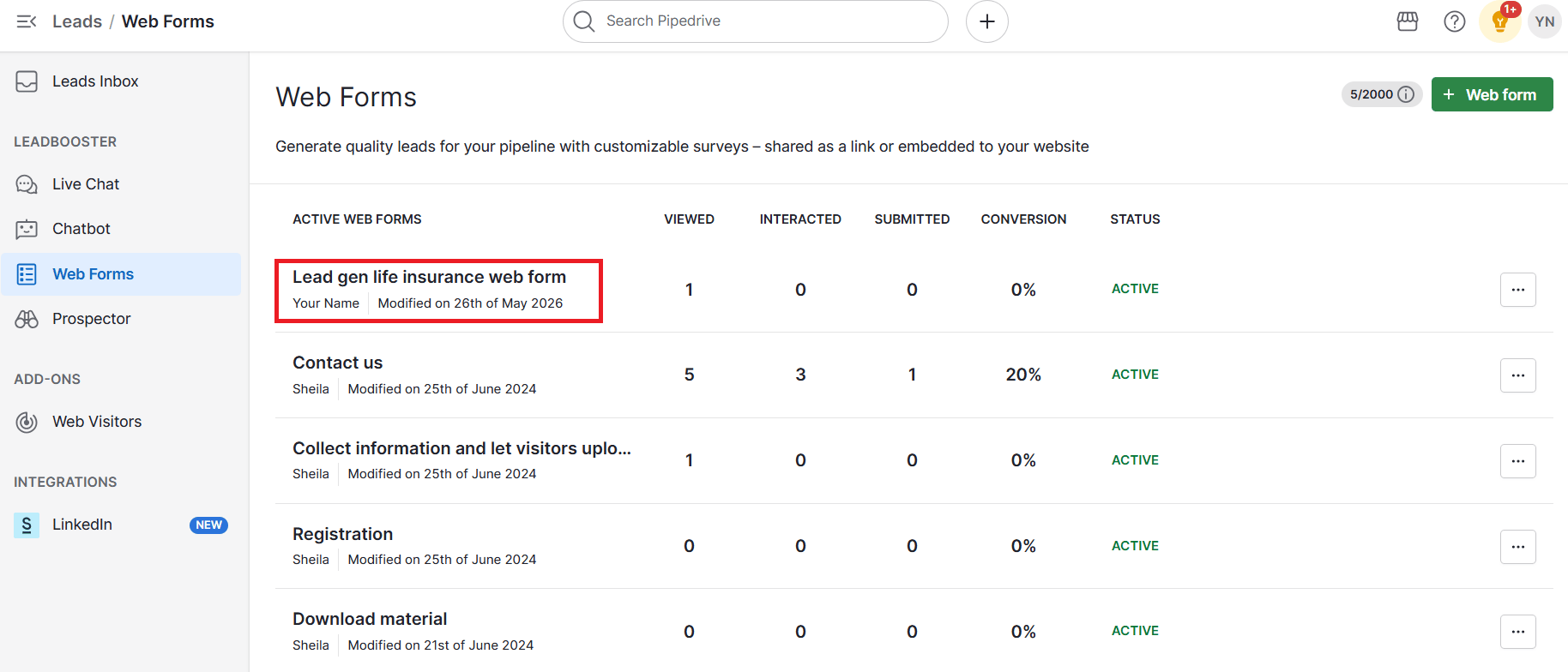Open the Contact us web form

tap(337, 363)
